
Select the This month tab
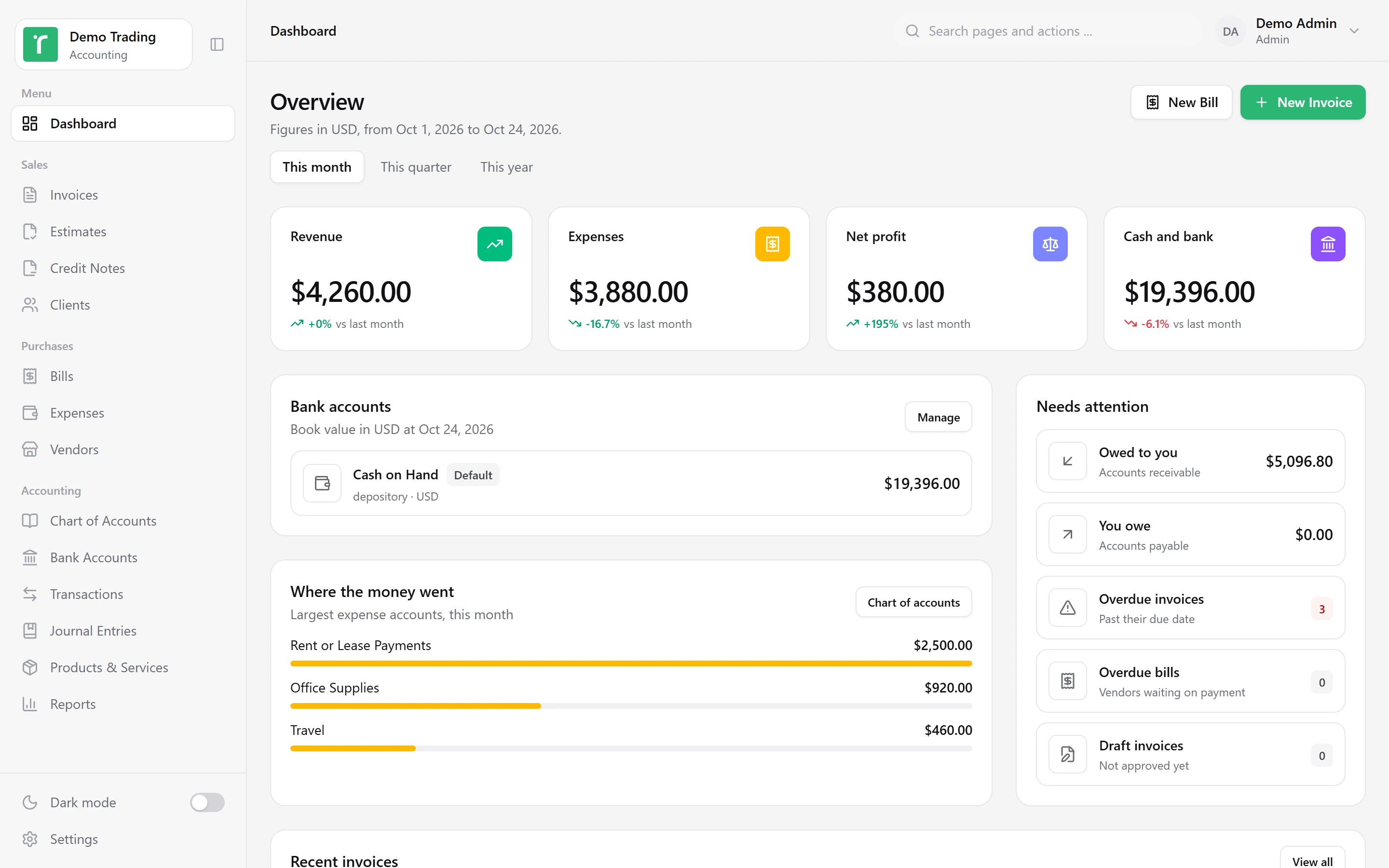[x=317, y=167]
